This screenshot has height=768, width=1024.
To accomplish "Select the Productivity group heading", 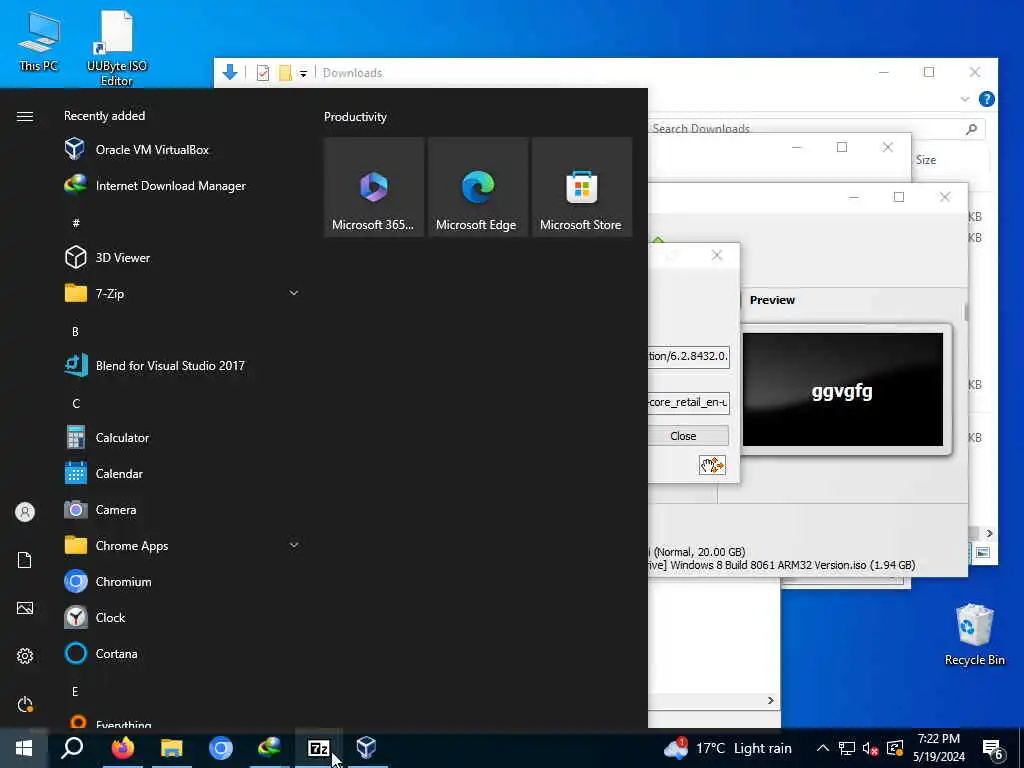I will (x=355, y=117).
